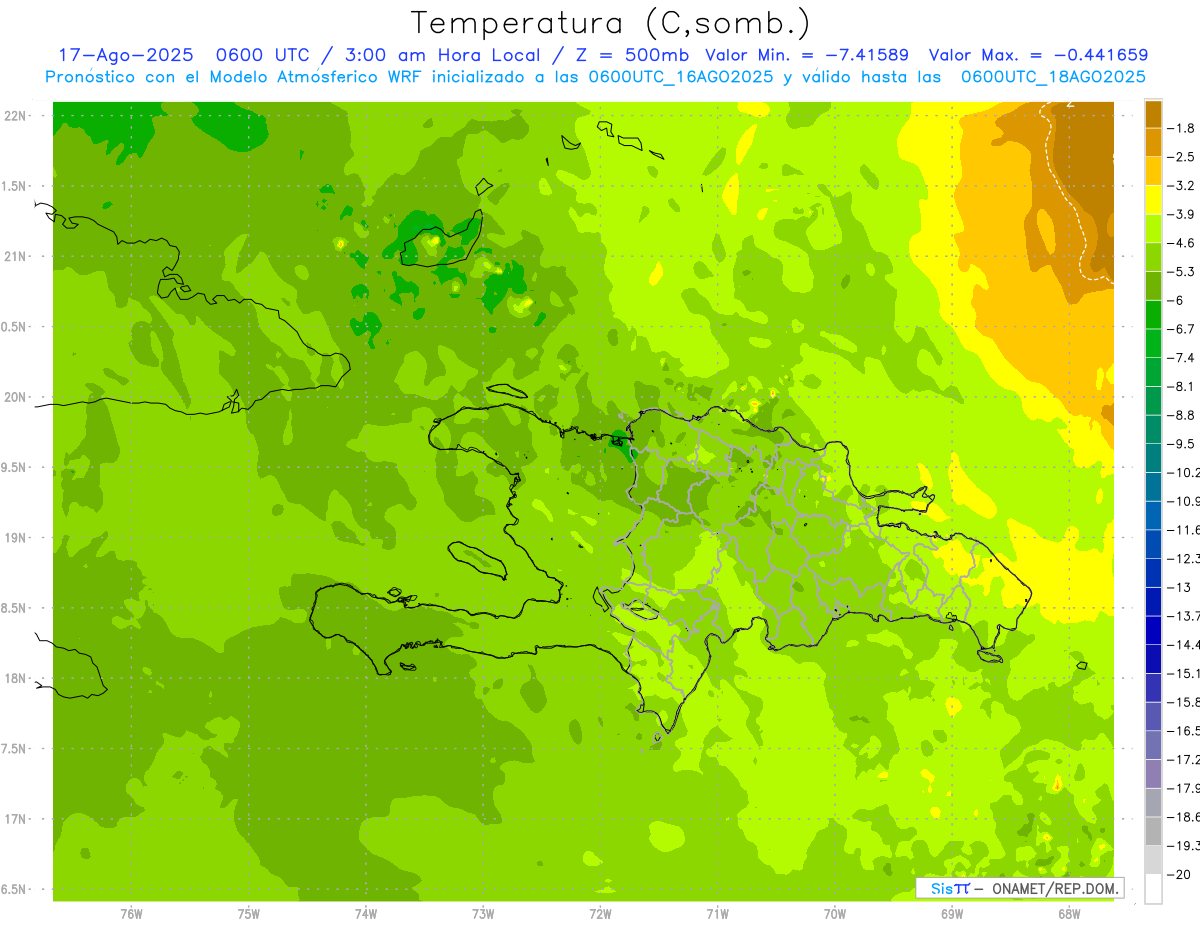Image resolution: width=1200 pixels, height=927 pixels.
Task: Click the '71W' longitude label
Action: tap(717, 913)
